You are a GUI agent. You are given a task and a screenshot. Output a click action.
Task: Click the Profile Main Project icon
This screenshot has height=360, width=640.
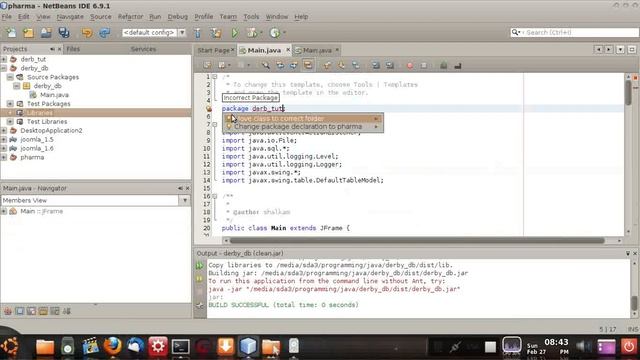pos(275,33)
